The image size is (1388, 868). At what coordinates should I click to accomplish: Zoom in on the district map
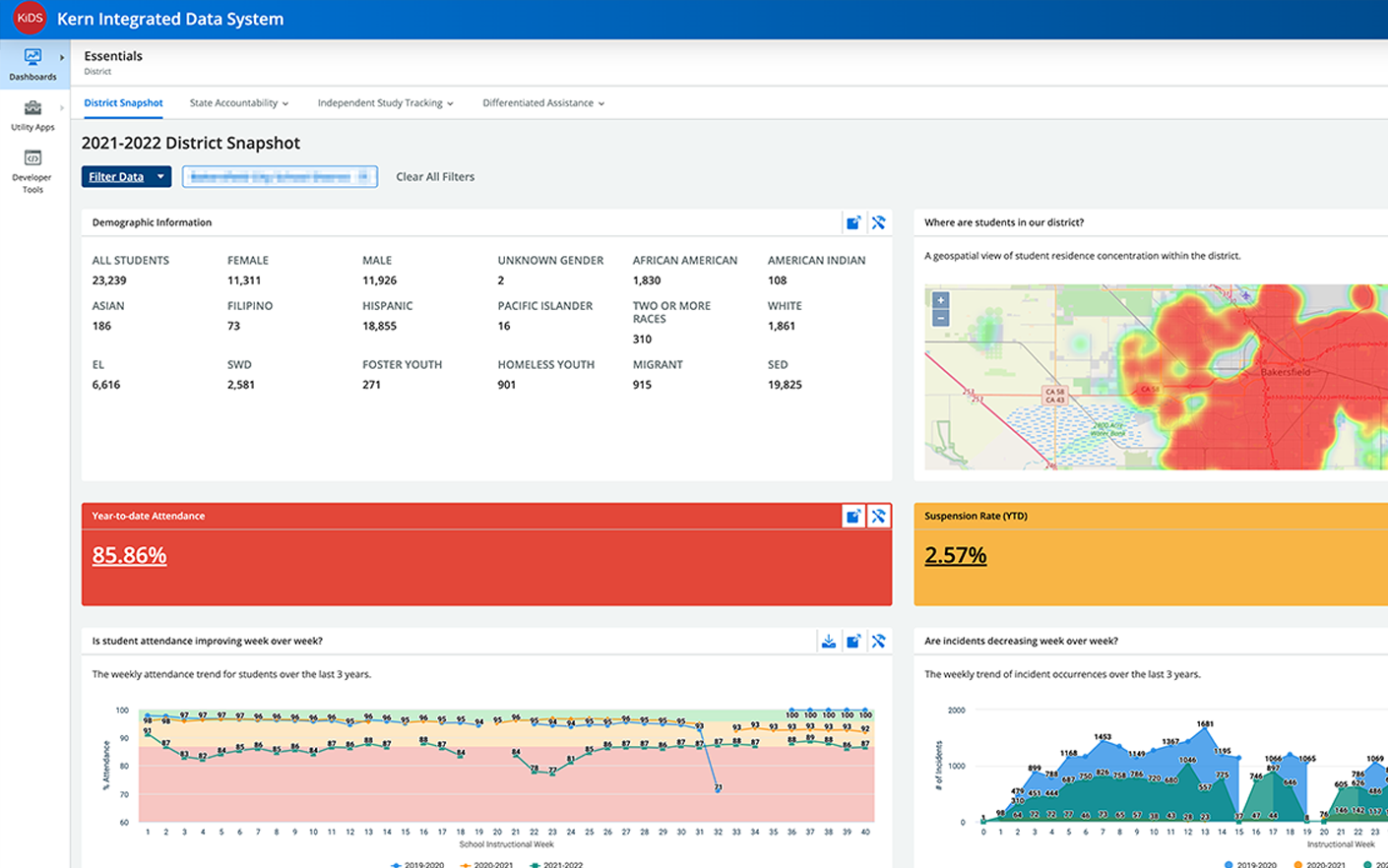click(941, 300)
